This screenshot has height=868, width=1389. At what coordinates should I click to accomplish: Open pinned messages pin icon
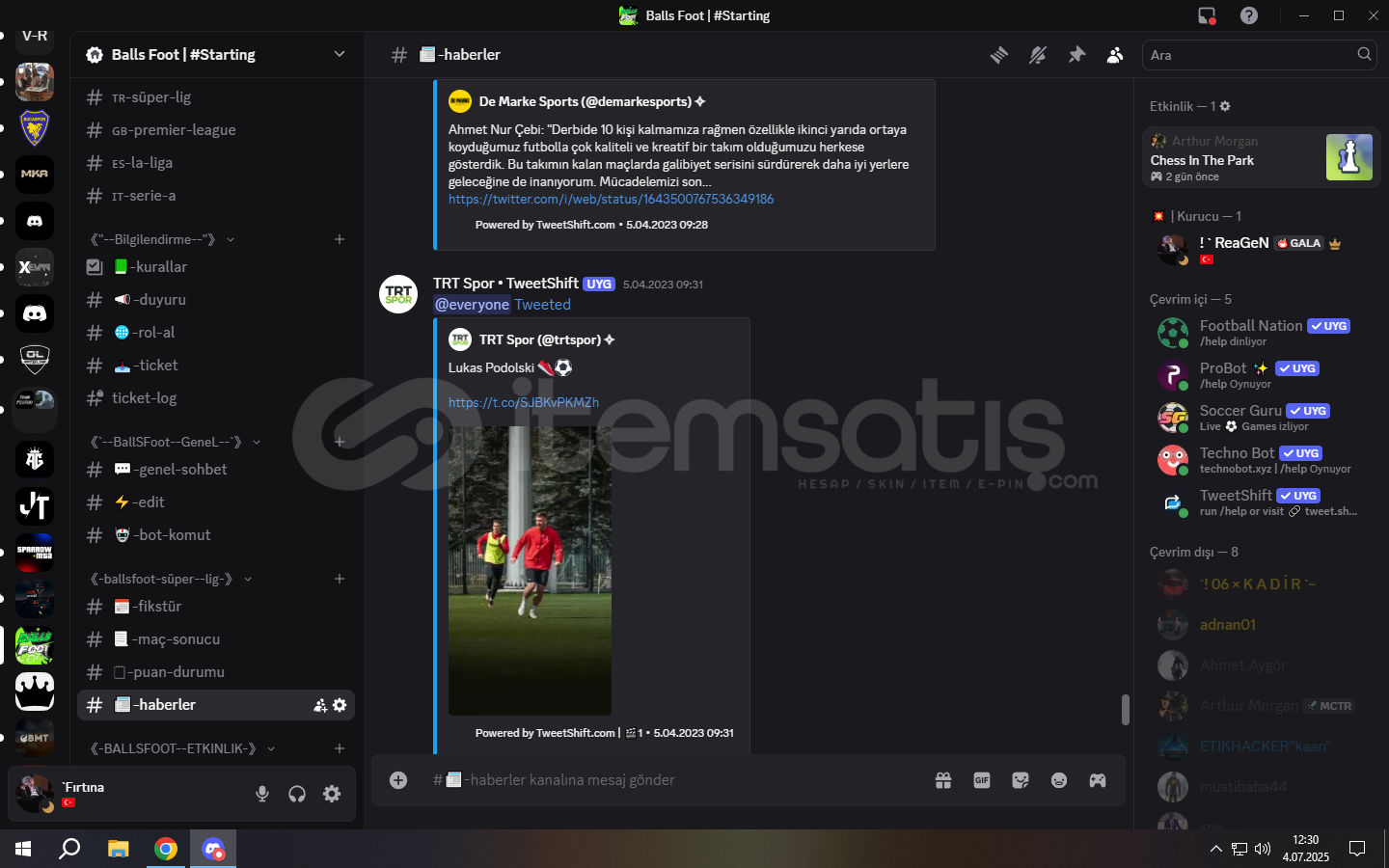point(1076,55)
